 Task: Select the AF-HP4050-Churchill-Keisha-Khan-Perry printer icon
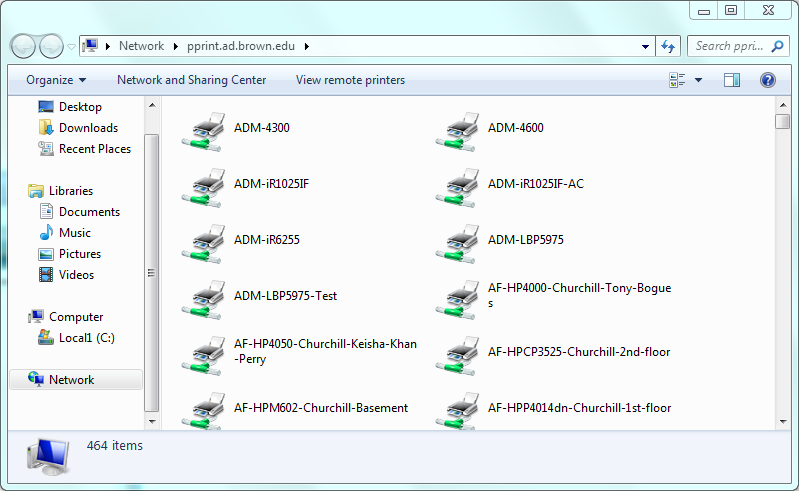[x=203, y=356]
